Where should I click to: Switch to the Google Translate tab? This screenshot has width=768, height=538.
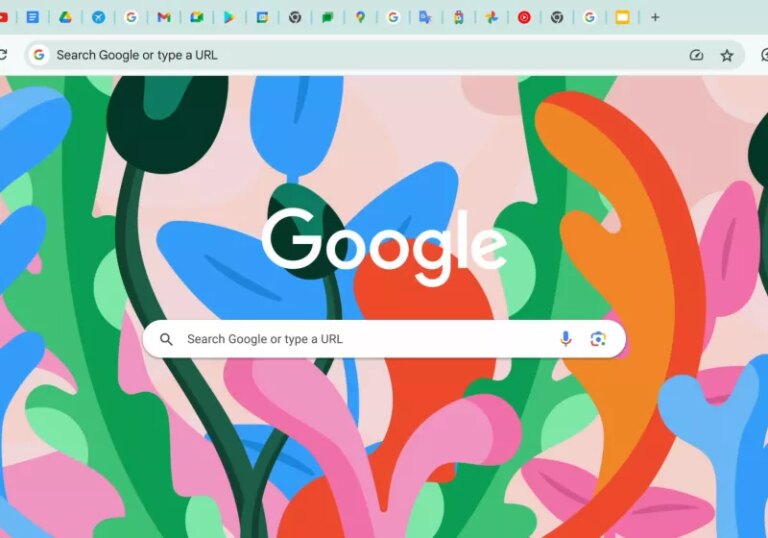(426, 18)
